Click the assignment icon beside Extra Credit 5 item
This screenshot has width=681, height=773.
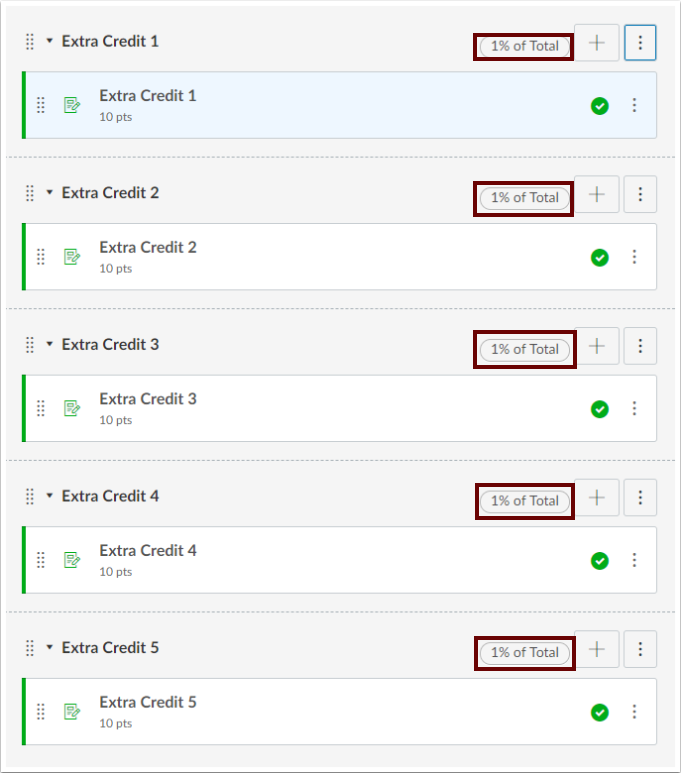tap(72, 711)
